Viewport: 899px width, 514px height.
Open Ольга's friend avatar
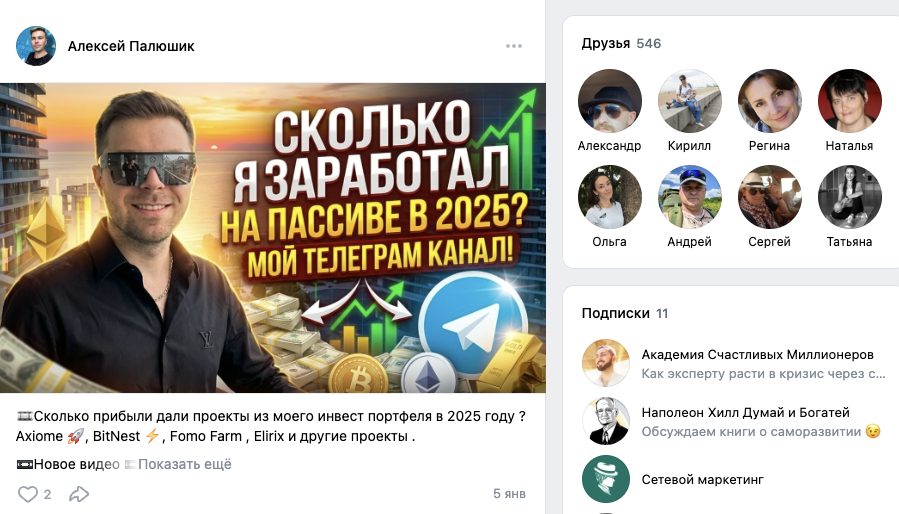point(609,197)
